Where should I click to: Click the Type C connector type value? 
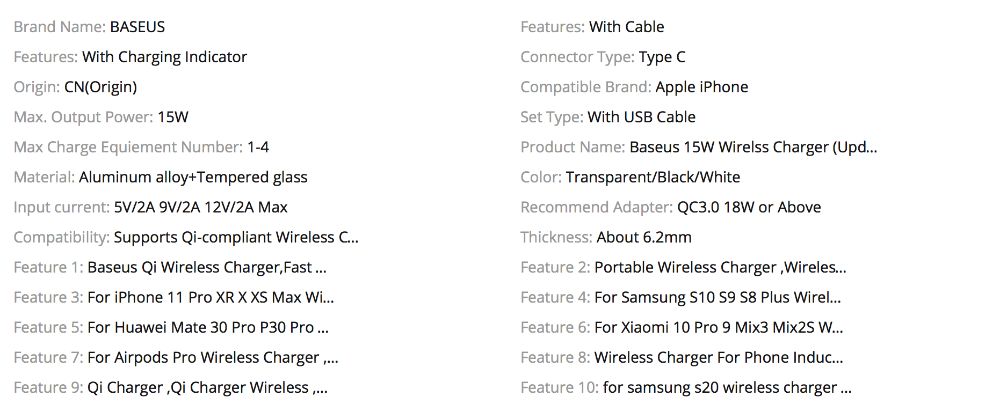click(662, 57)
